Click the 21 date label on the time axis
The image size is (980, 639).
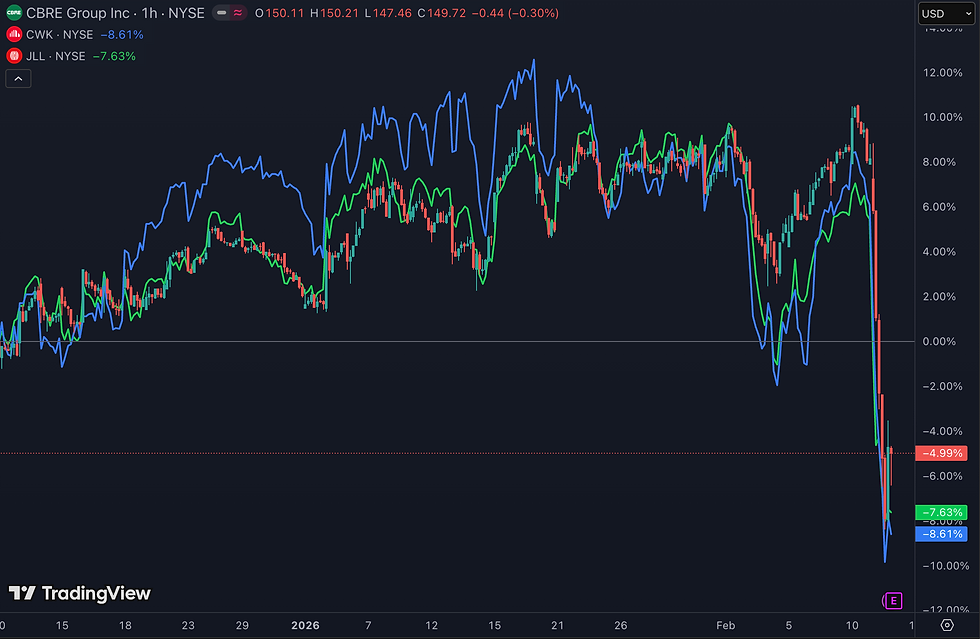click(x=557, y=626)
